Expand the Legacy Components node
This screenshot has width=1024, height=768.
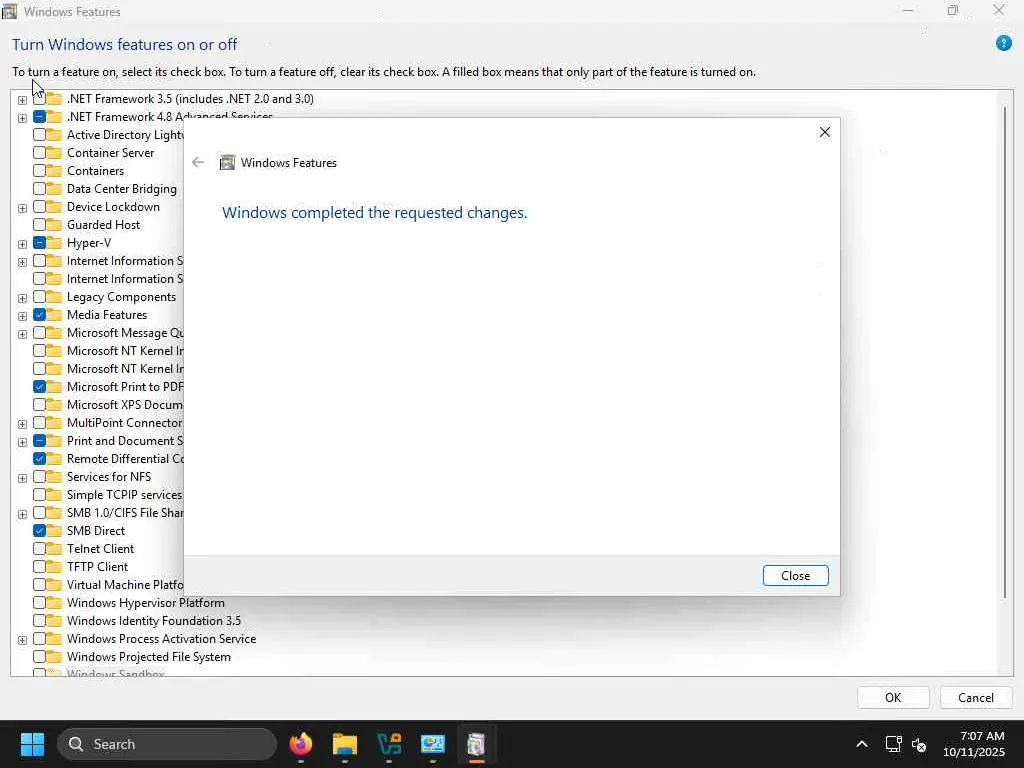22,298
